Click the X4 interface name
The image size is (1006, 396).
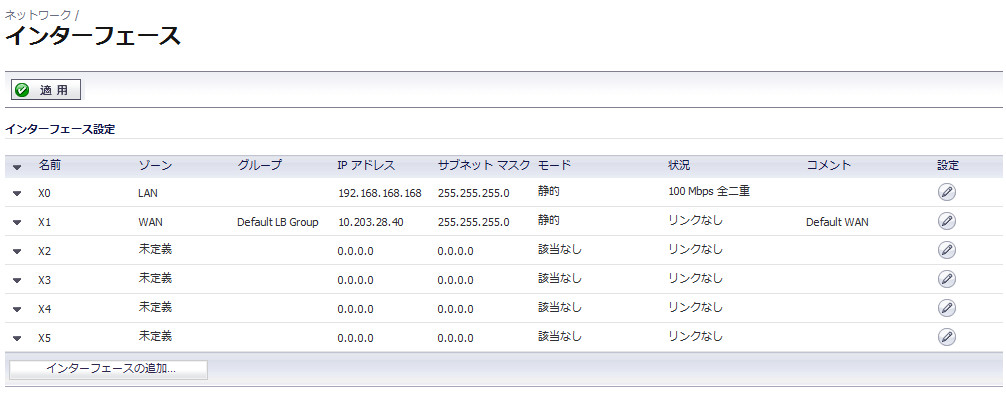click(44, 309)
